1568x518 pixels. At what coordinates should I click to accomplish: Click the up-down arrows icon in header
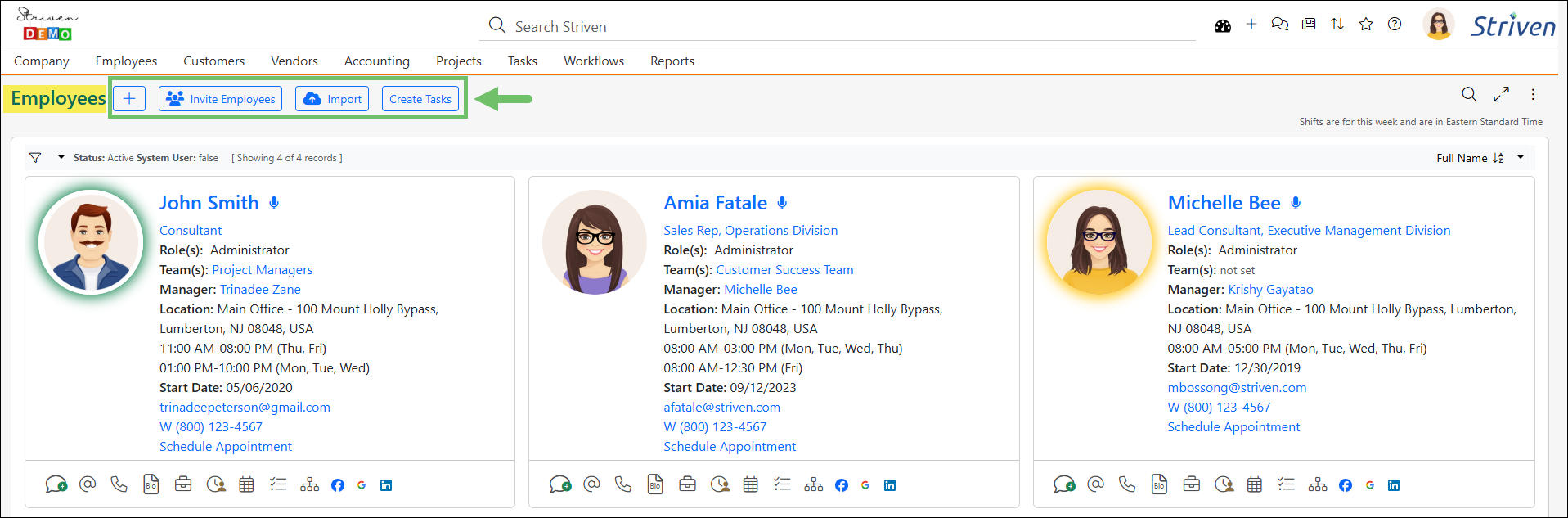1337,25
